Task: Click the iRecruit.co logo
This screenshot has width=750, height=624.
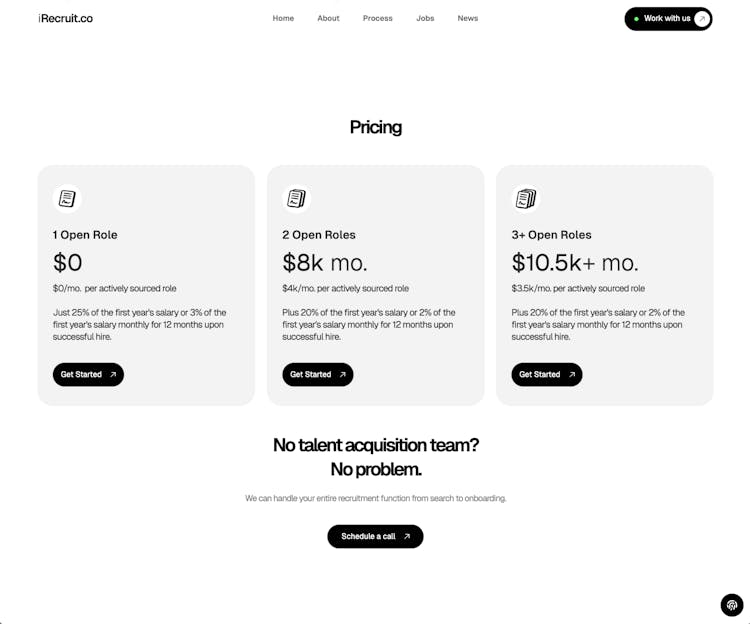Action: coord(66,19)
